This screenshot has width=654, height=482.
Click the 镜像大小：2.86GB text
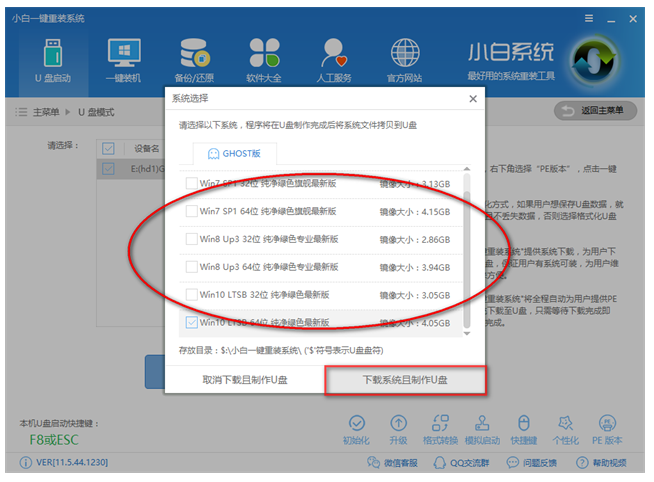[415, 240]
